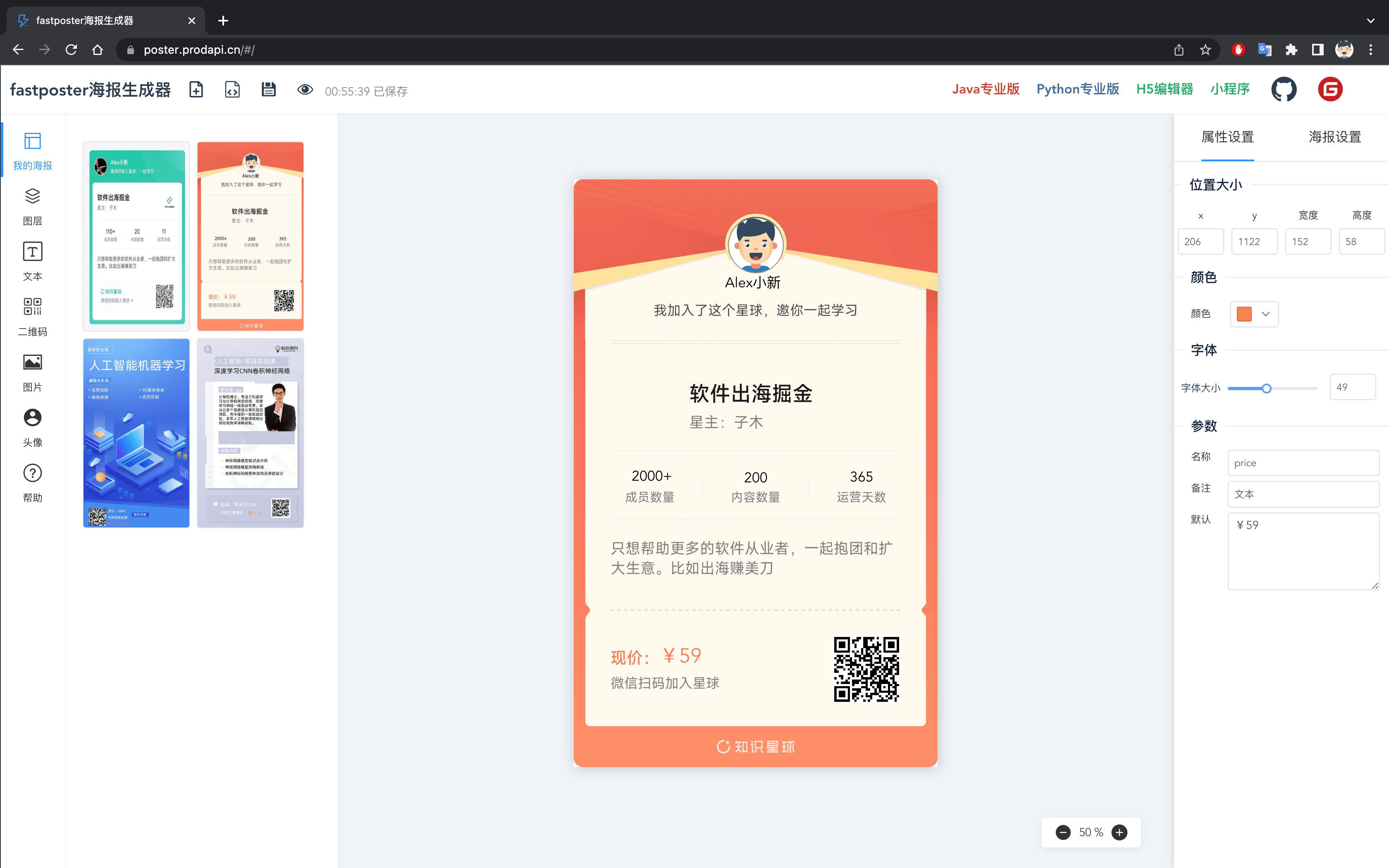Image resolution: width=1389 pixels, height=868 pixels.
Task: Create a new poster with the toolbar icon
Action: coord(196,90)
